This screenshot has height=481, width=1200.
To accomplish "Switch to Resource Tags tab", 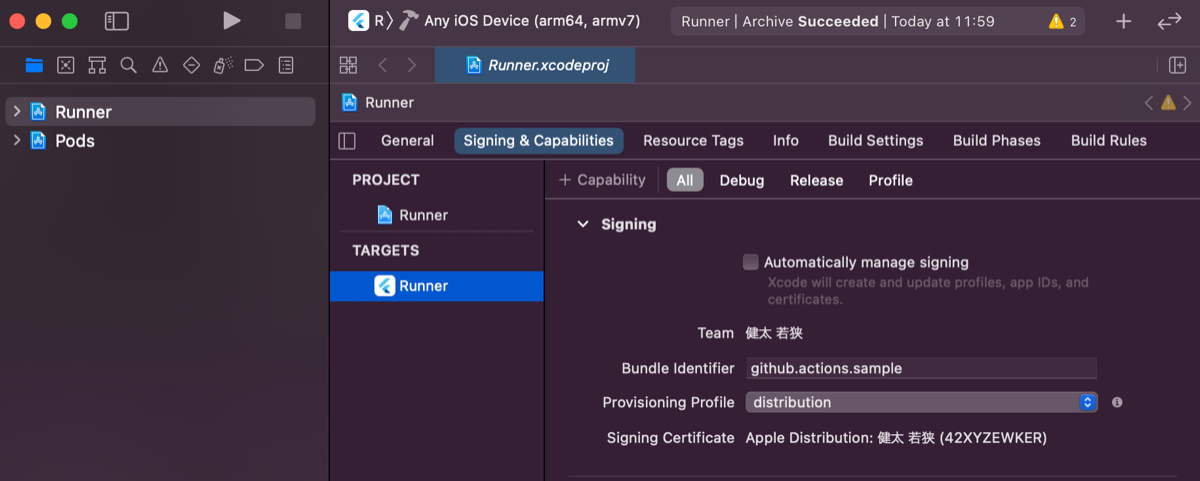I will 693,141.
